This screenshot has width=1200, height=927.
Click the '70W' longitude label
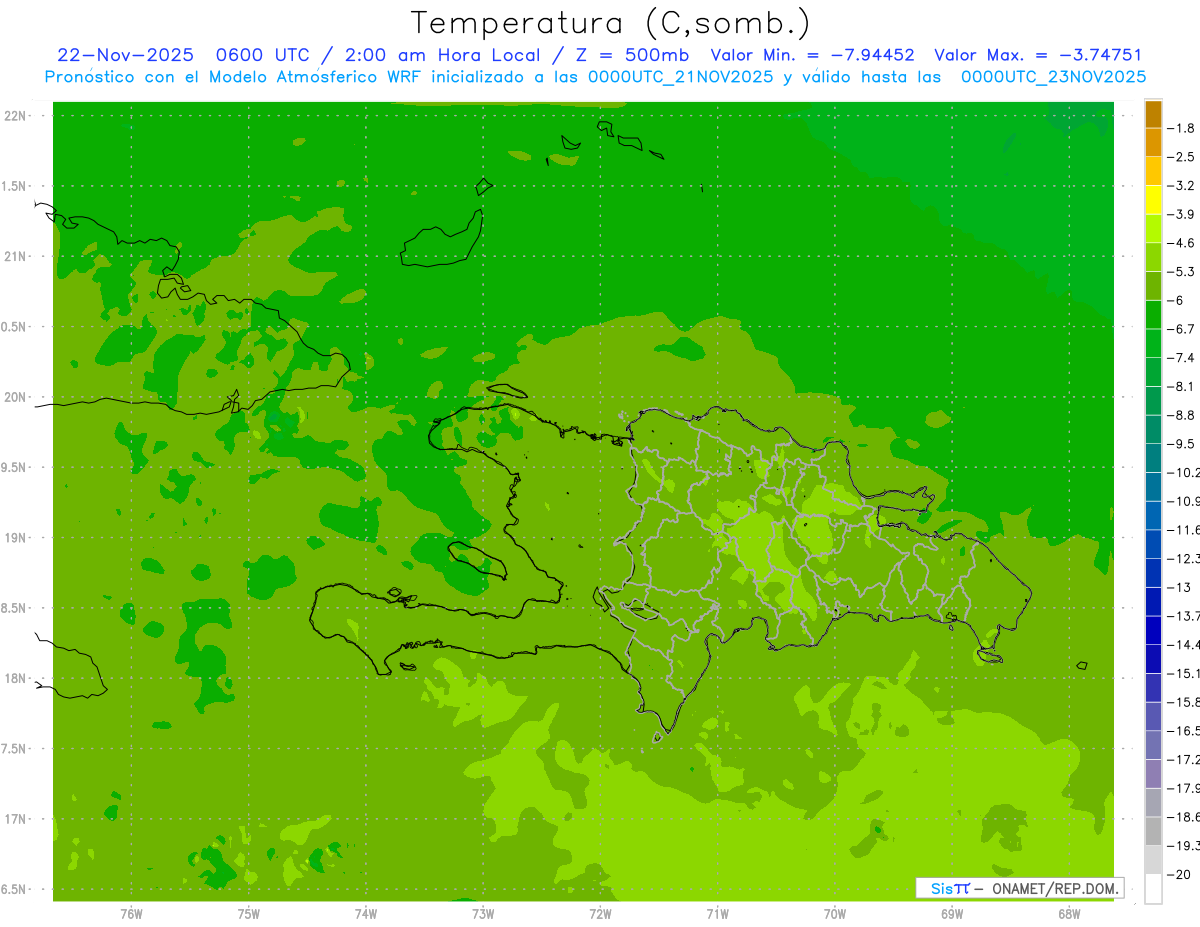point(835,913)
